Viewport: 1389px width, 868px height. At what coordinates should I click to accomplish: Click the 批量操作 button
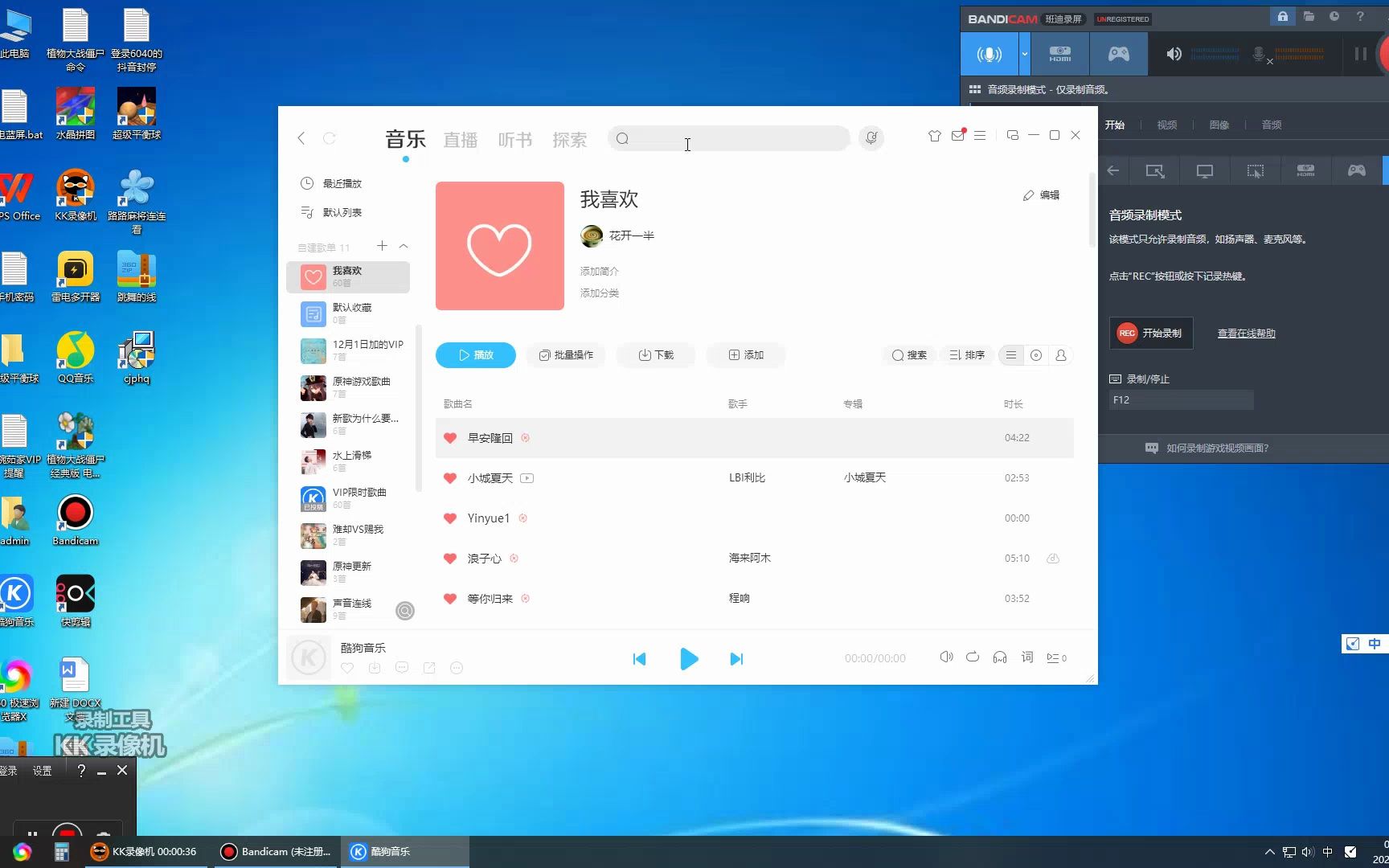coord(566,355)
